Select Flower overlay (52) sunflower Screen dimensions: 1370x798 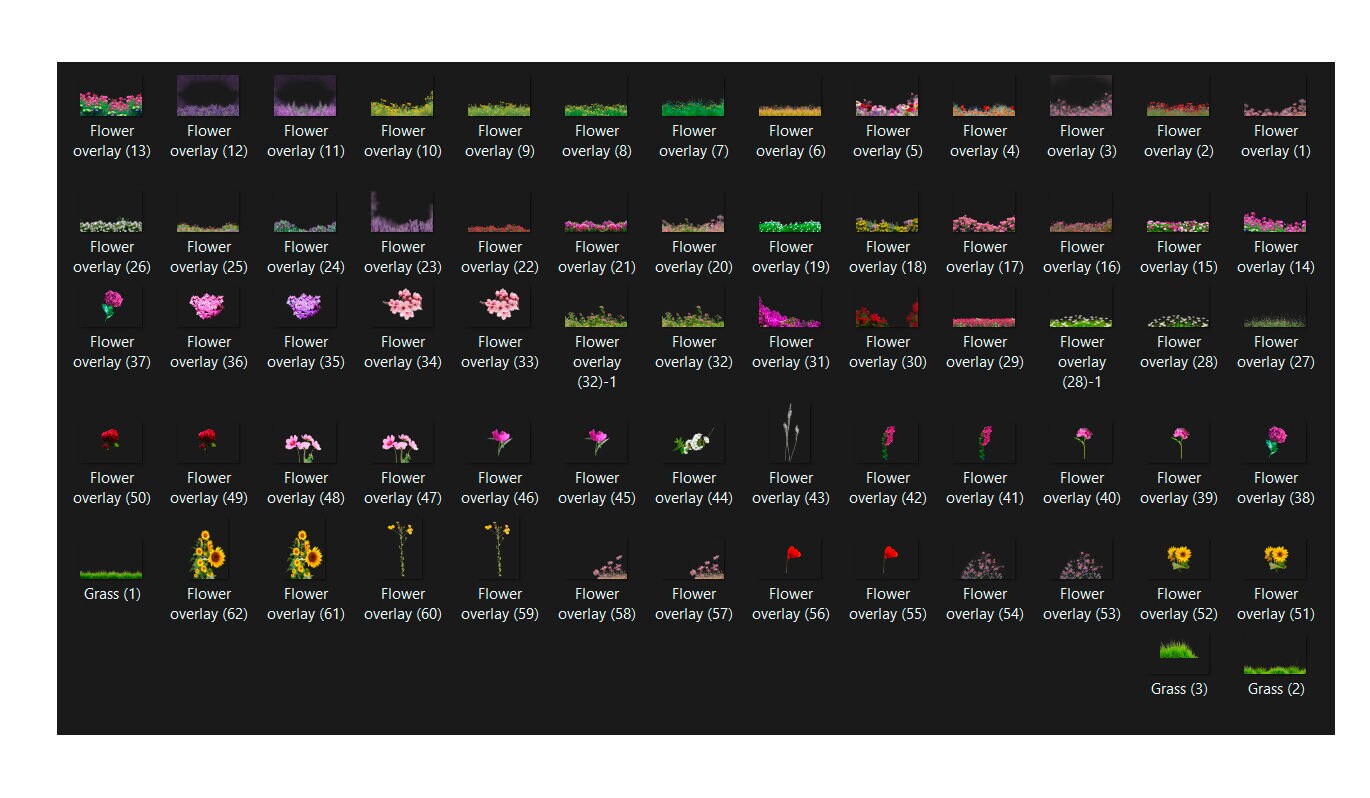[x=1178, y=559]
